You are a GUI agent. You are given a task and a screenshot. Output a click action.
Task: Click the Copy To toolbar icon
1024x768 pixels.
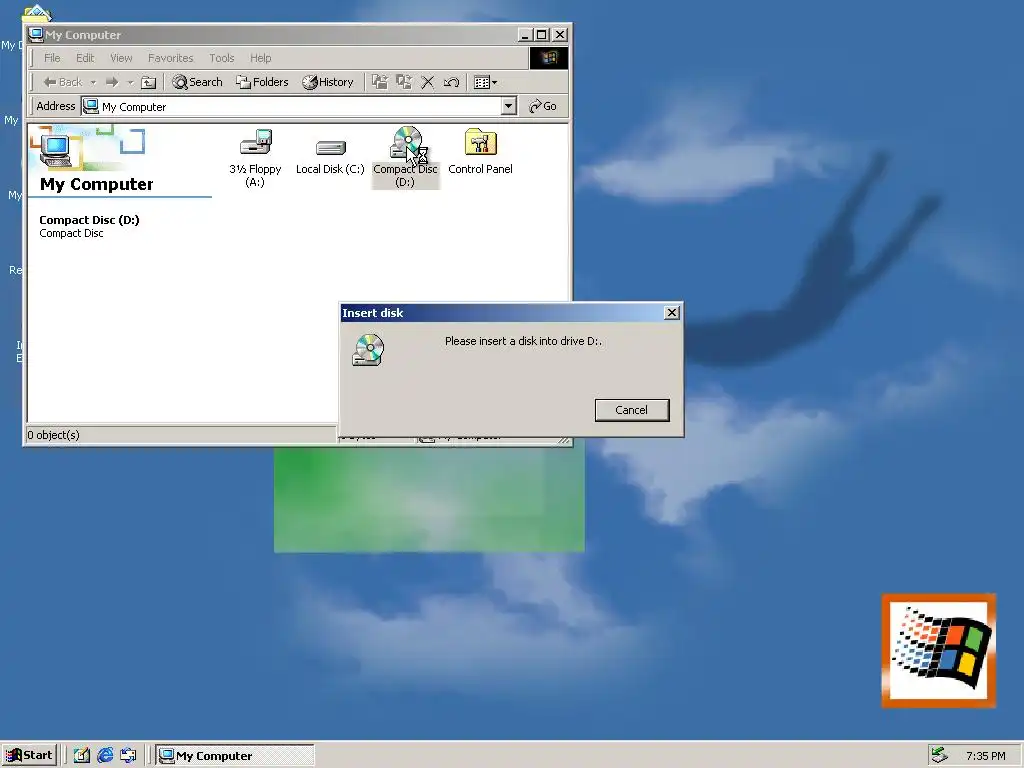pos(404,82)
